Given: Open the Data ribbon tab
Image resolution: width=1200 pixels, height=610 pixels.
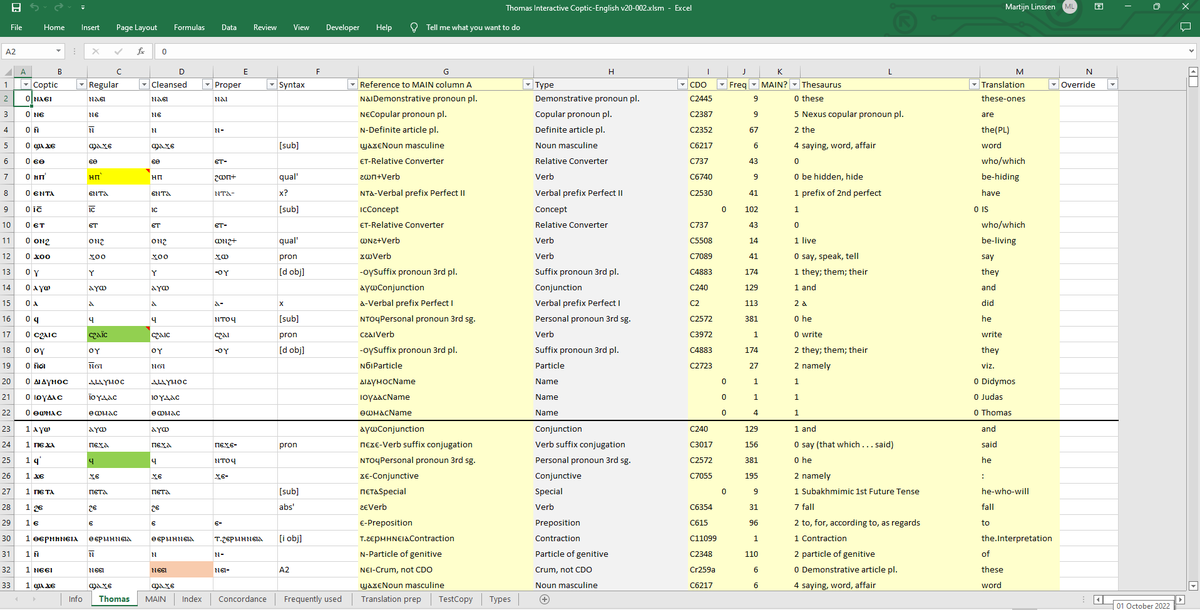Looking at the screenshot, I should (229, 27).
